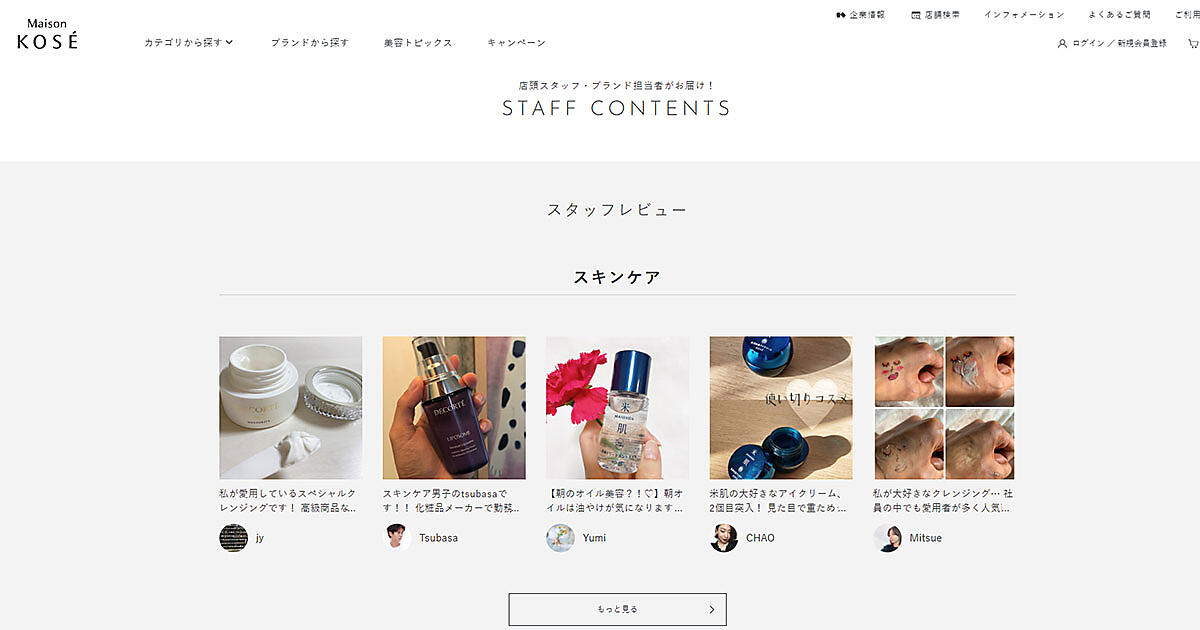Open the shopping cart icon
This screenshot has height=630, width=1200.
pyautogui.click(x=1193, y=43)
